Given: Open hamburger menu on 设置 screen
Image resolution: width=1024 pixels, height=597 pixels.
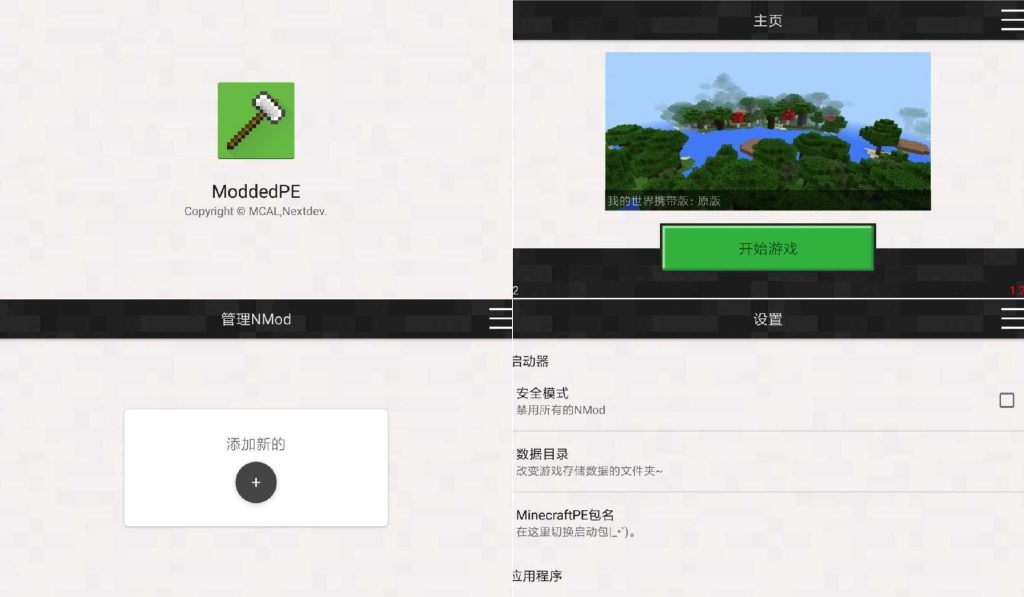Looking at the screenshot, I should coord(1012,319).
